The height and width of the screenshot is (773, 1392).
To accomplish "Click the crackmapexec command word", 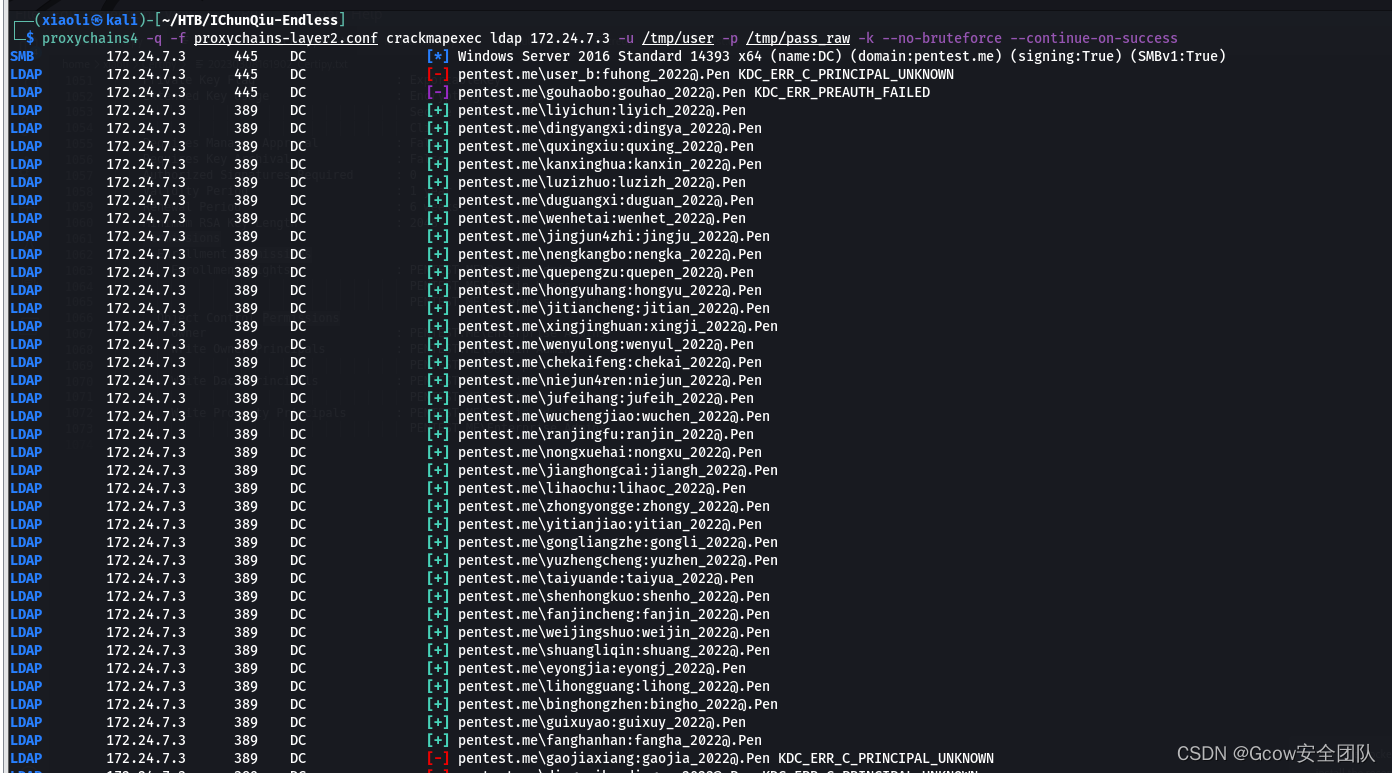I will 434,38.
